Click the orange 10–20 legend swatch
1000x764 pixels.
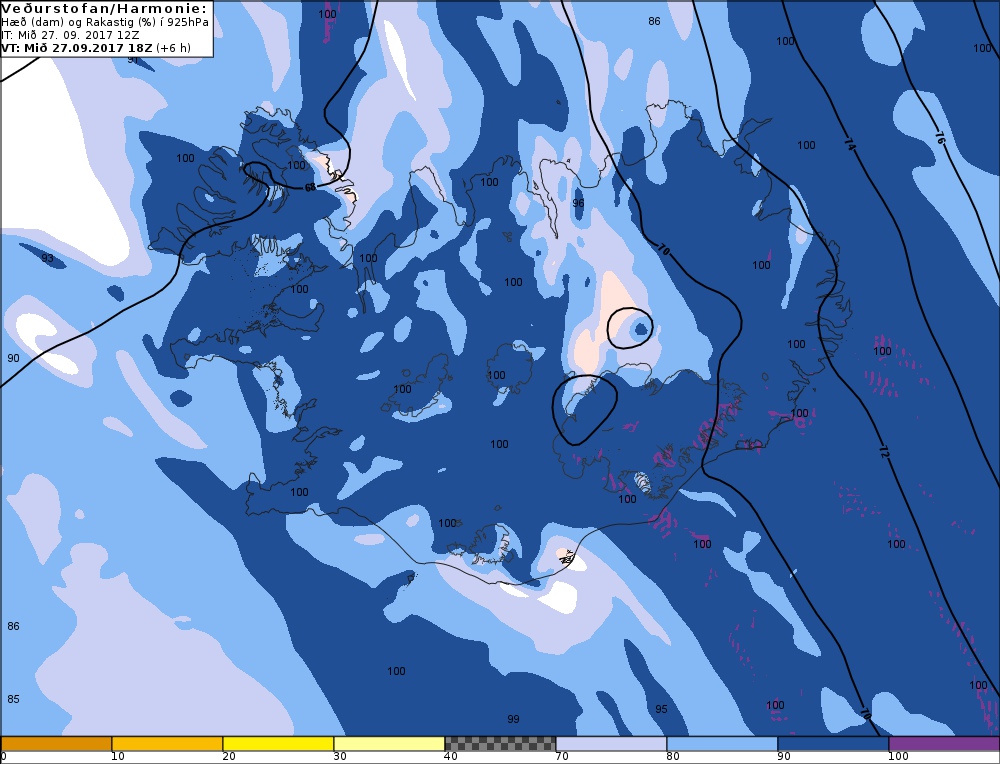(167, 743)
